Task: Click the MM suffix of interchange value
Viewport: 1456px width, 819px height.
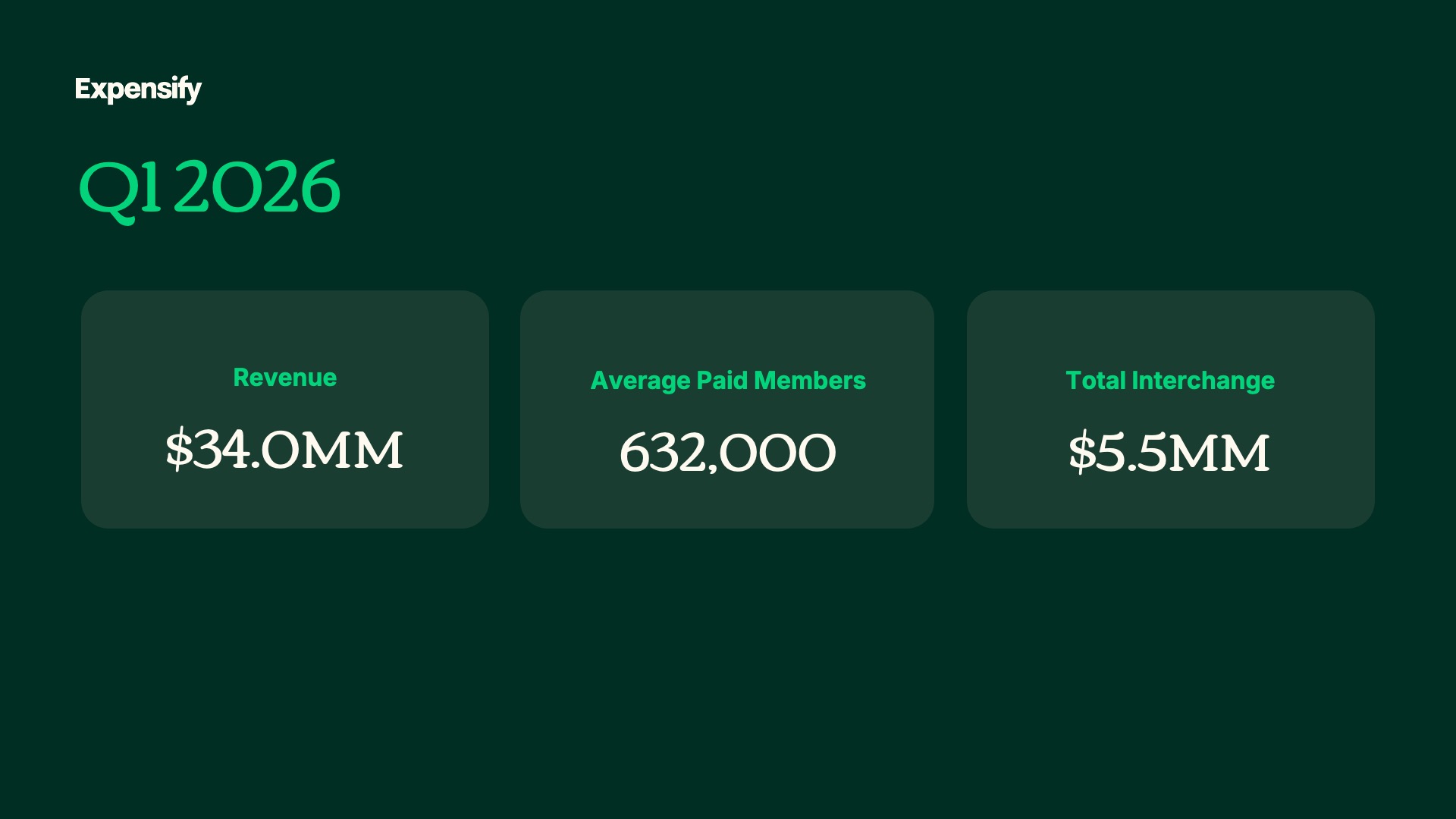Action: (x=1219, y=453)
